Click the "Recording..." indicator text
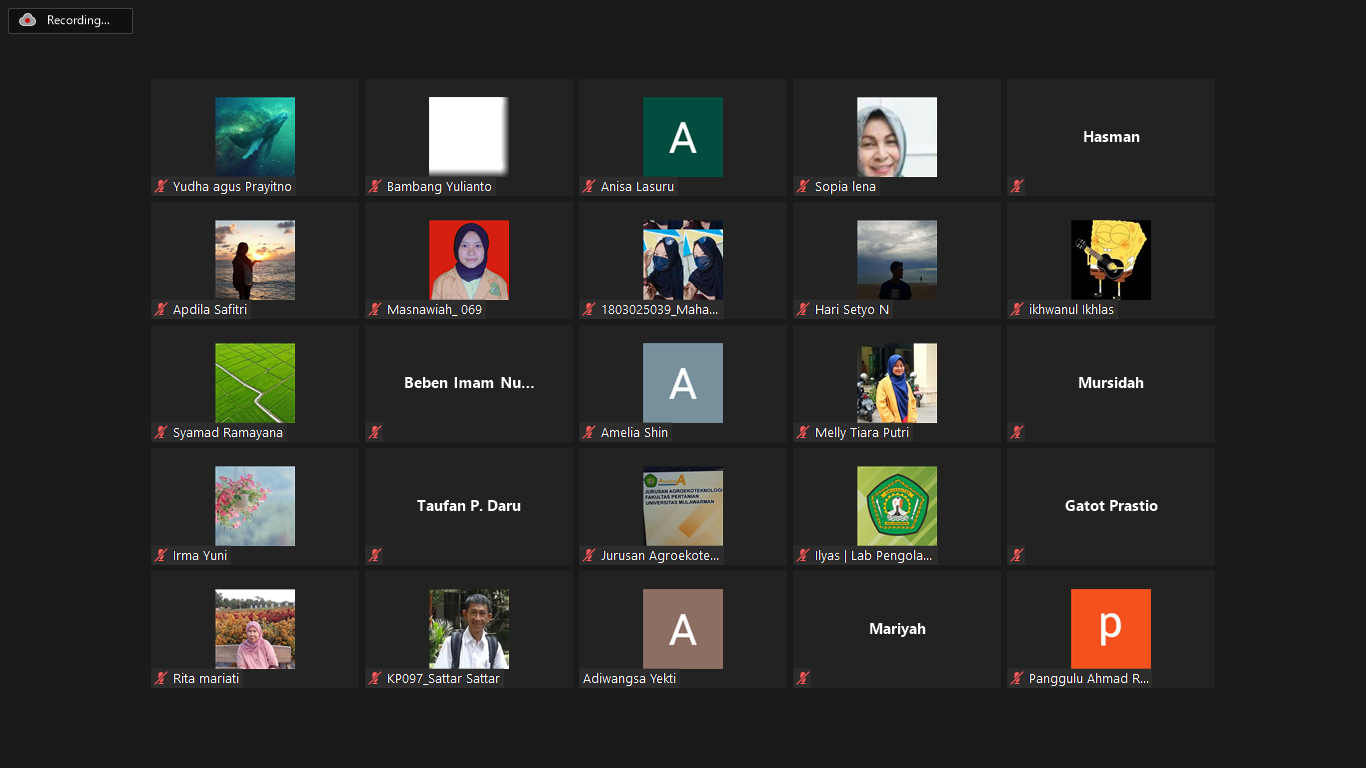Screen dimensions: 1366x768 [78, 20]
